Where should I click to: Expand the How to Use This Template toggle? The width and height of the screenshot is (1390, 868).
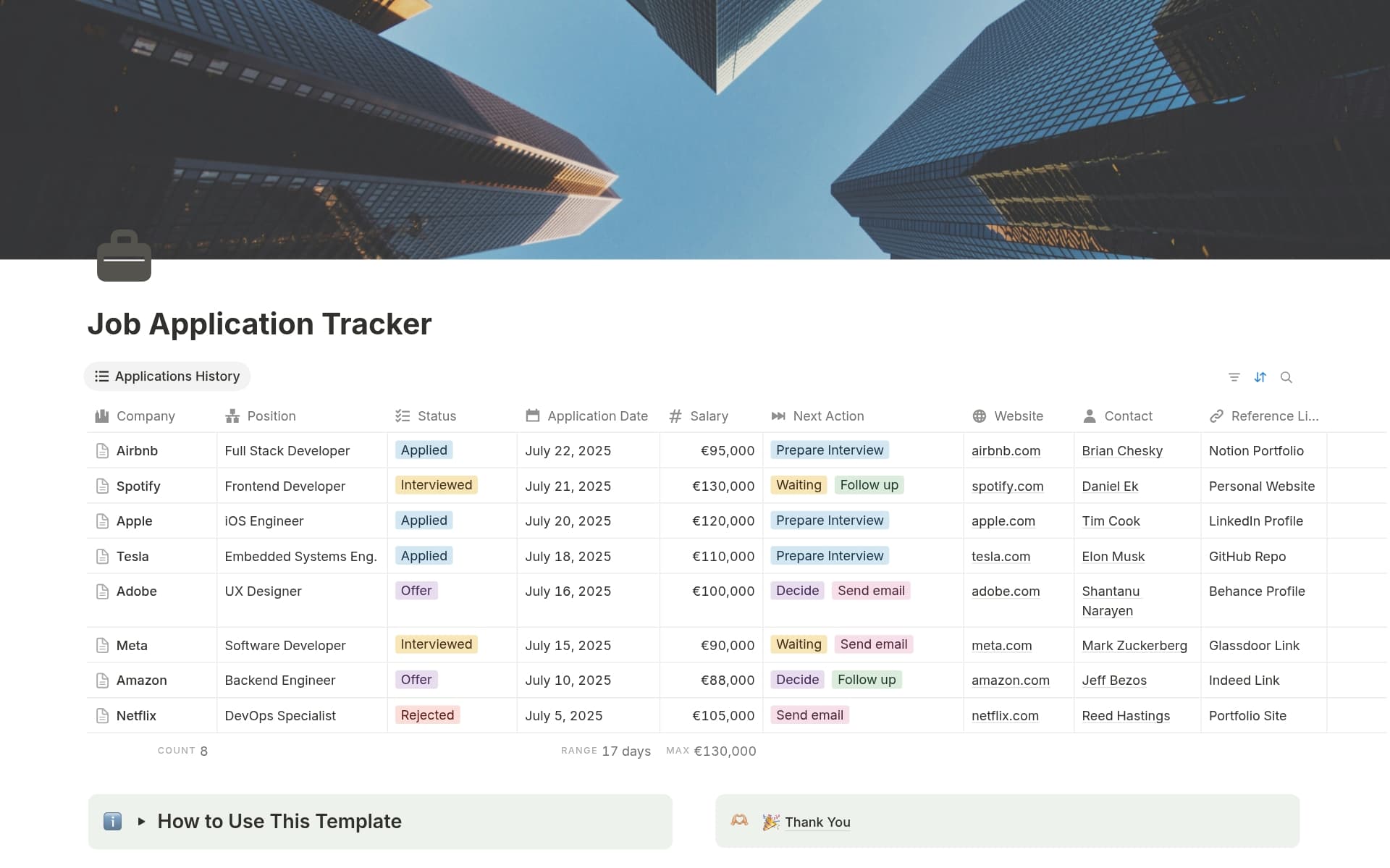142,822
